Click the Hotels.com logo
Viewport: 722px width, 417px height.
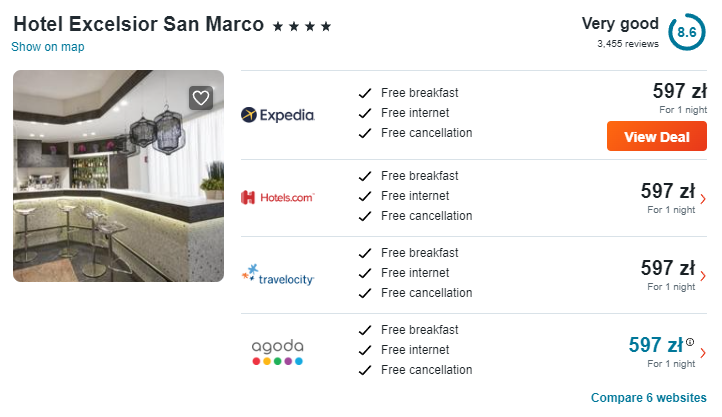278,197
